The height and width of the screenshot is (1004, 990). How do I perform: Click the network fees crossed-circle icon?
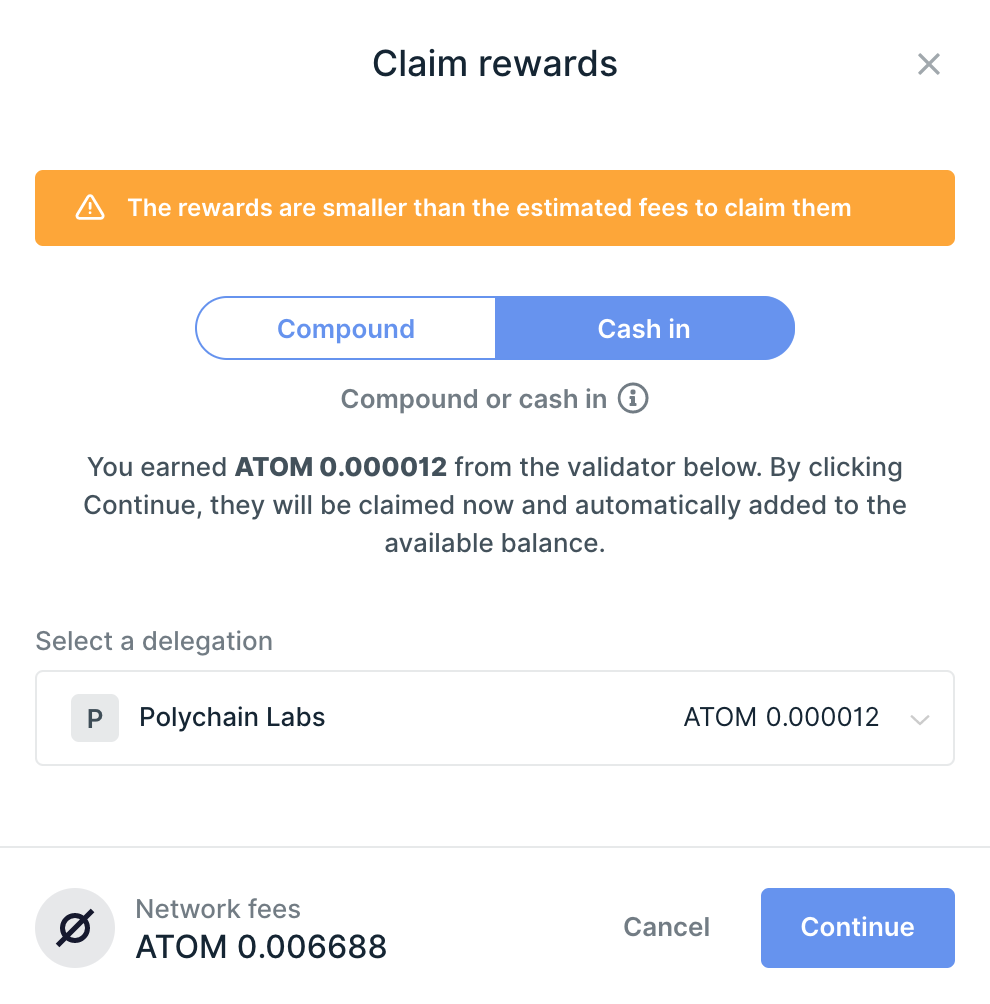[x=75, y=928]
